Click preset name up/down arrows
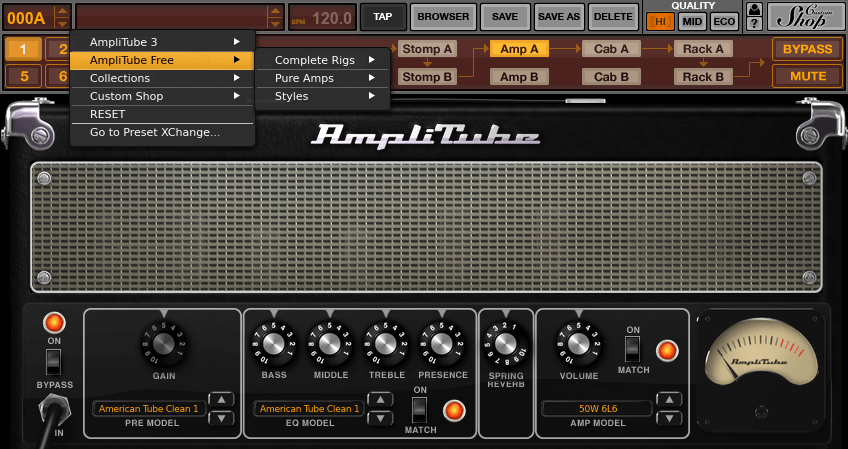The width and height of the screenshot is (848, 449). (276, 17)
